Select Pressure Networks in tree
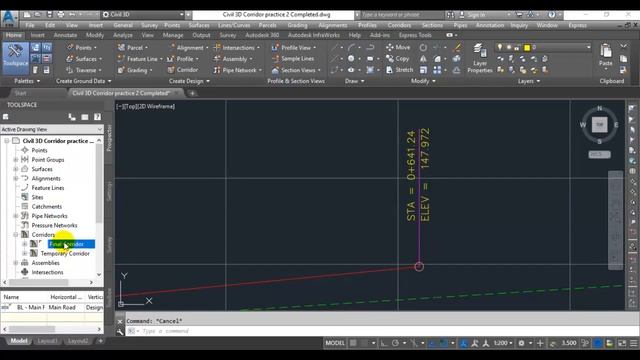This screenshot has width=640, height=360. 54,225
